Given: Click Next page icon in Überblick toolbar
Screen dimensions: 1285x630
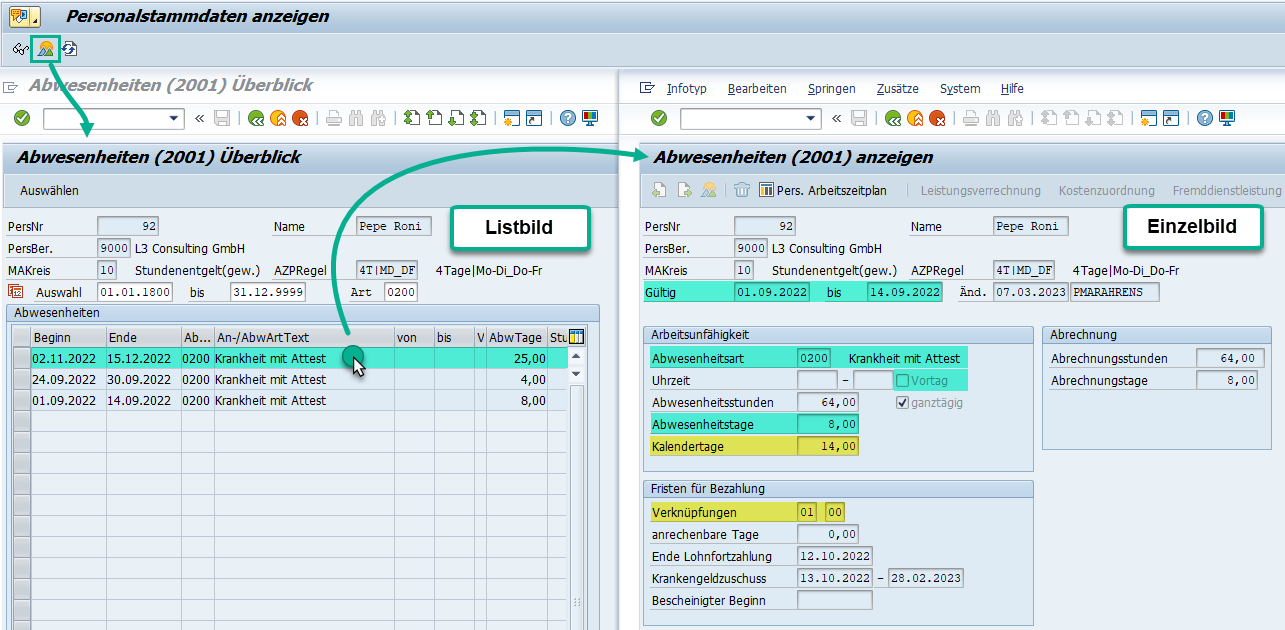Looking at the screenshot, I should tap(456, 118).
